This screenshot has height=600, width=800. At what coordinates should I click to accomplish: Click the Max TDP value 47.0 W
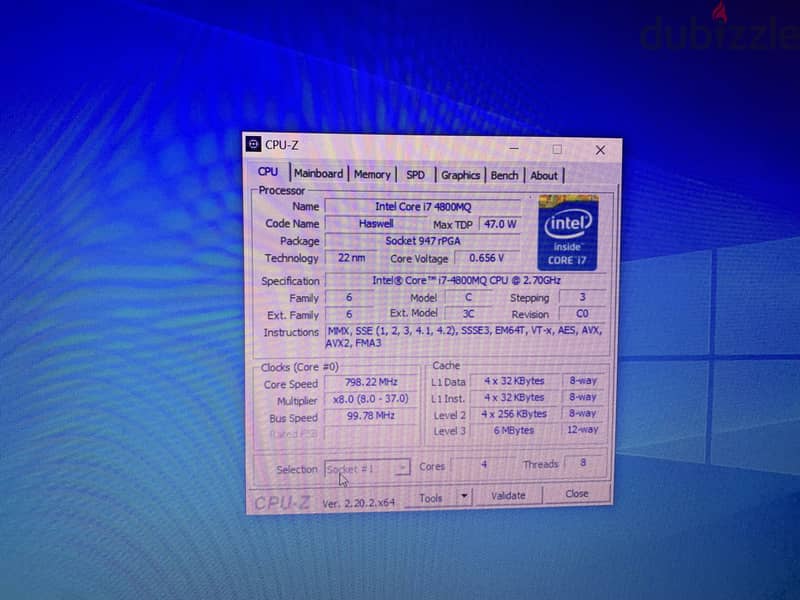click(500, 224)
